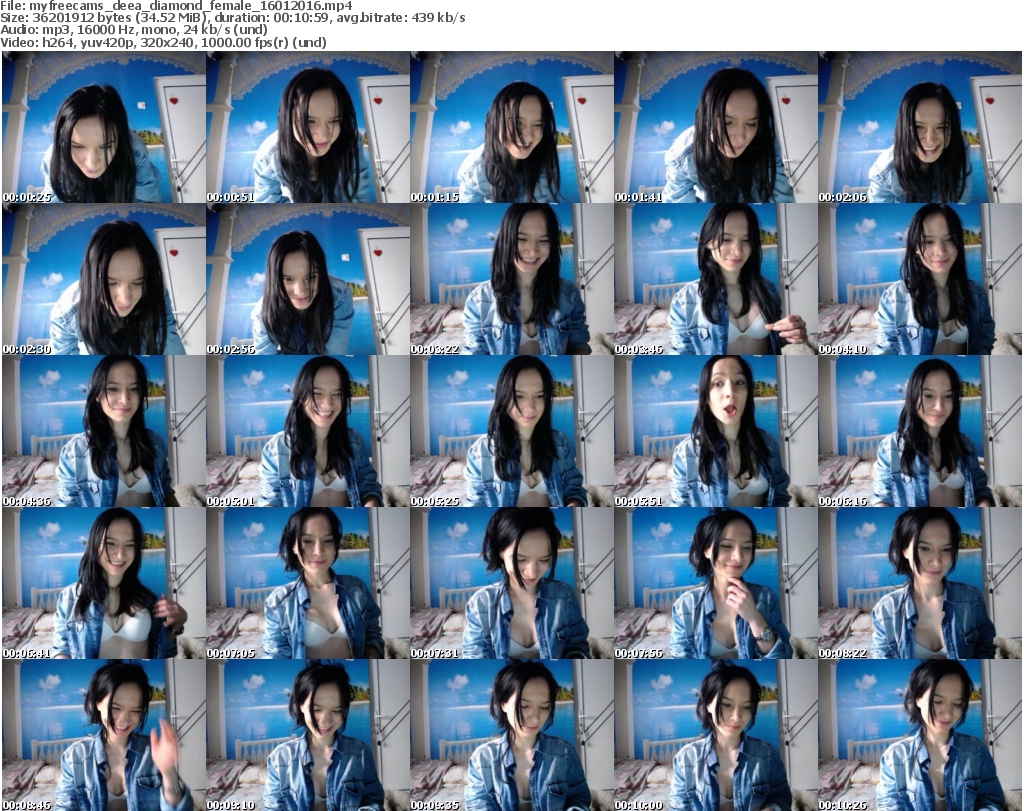This screenshot has width=1024, height=811.
Task: Select the file name line at the top
Action: (176, 6)
